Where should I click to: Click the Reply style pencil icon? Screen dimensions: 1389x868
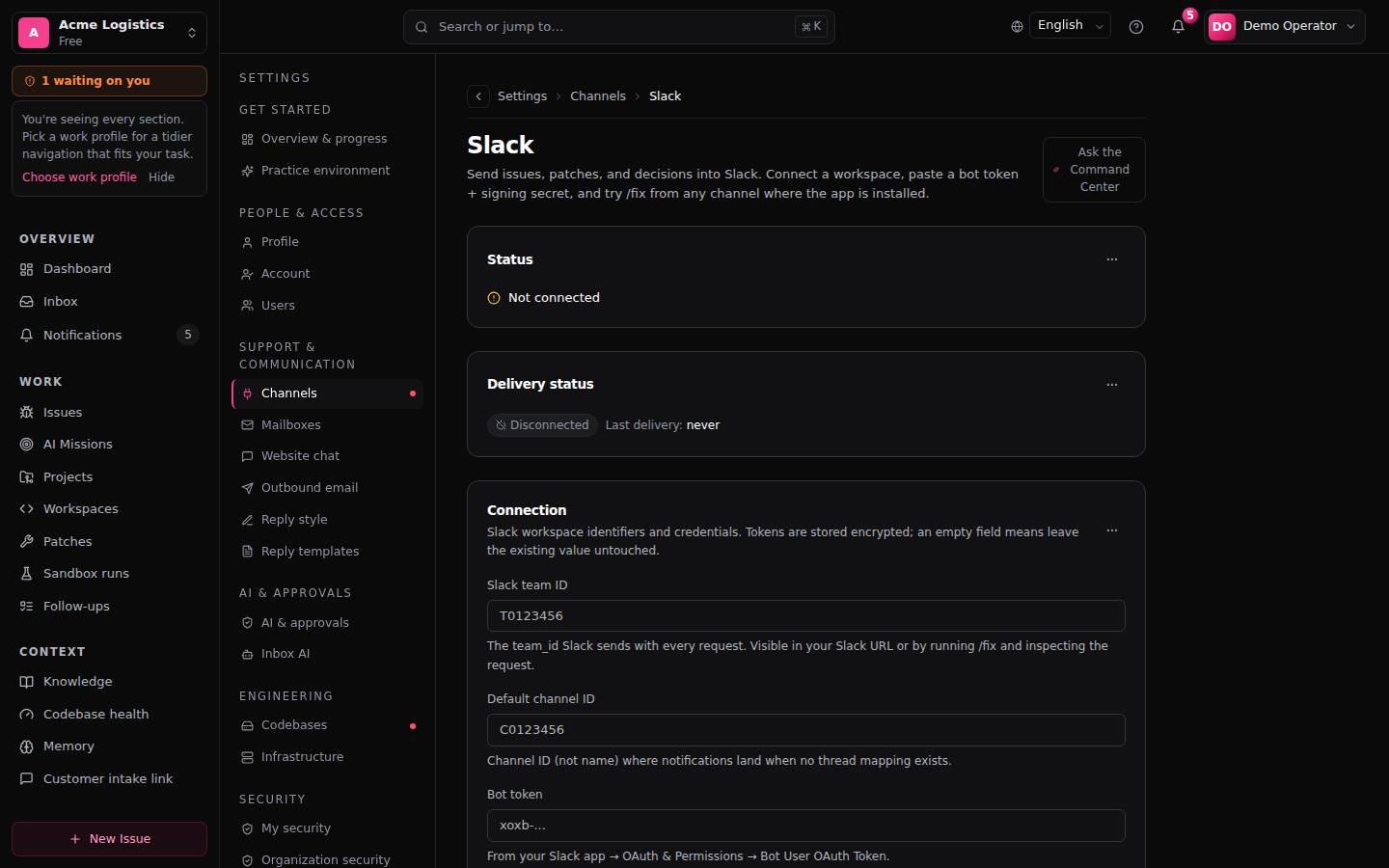tap(248, 520)
